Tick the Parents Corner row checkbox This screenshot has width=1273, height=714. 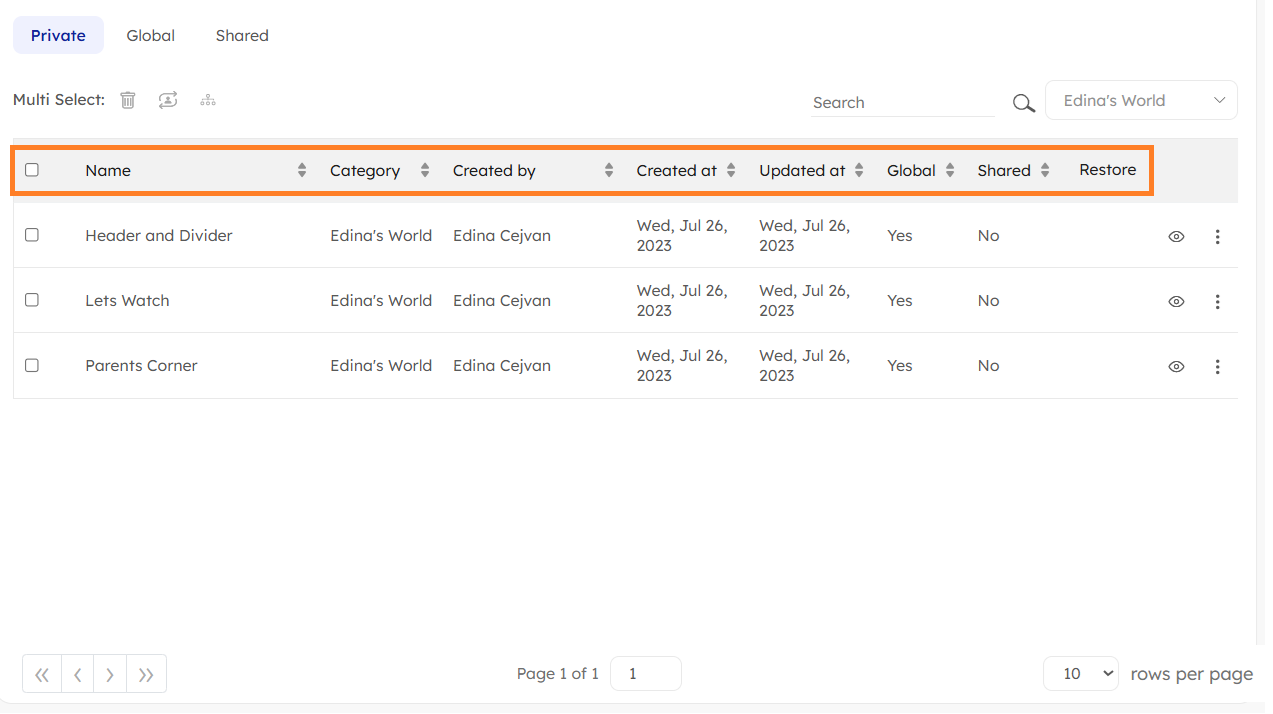pyautogui.click(x=32, y=365)
